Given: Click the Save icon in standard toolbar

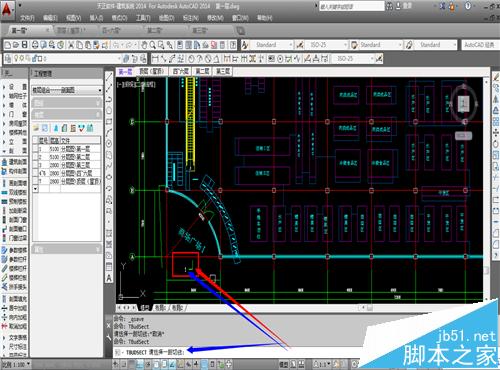Looking at the screenshot, I should pyautogui.click(x=24, y=45).
